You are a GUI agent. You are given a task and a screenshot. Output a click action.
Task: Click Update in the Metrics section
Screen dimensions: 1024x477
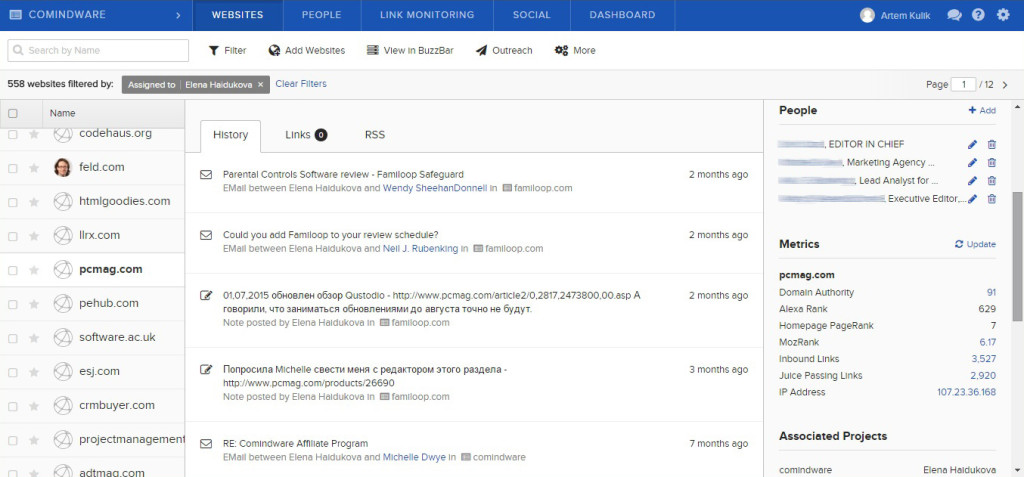click(x=975, y=244)
